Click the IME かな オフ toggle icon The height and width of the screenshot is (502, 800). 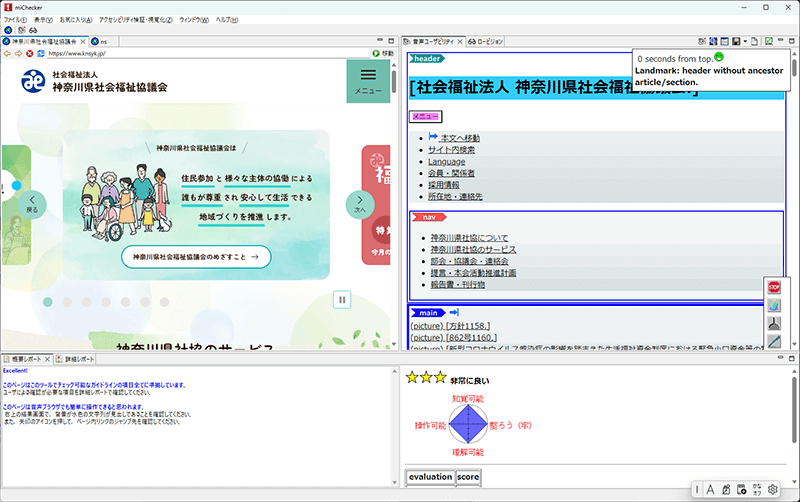point(757,490)
